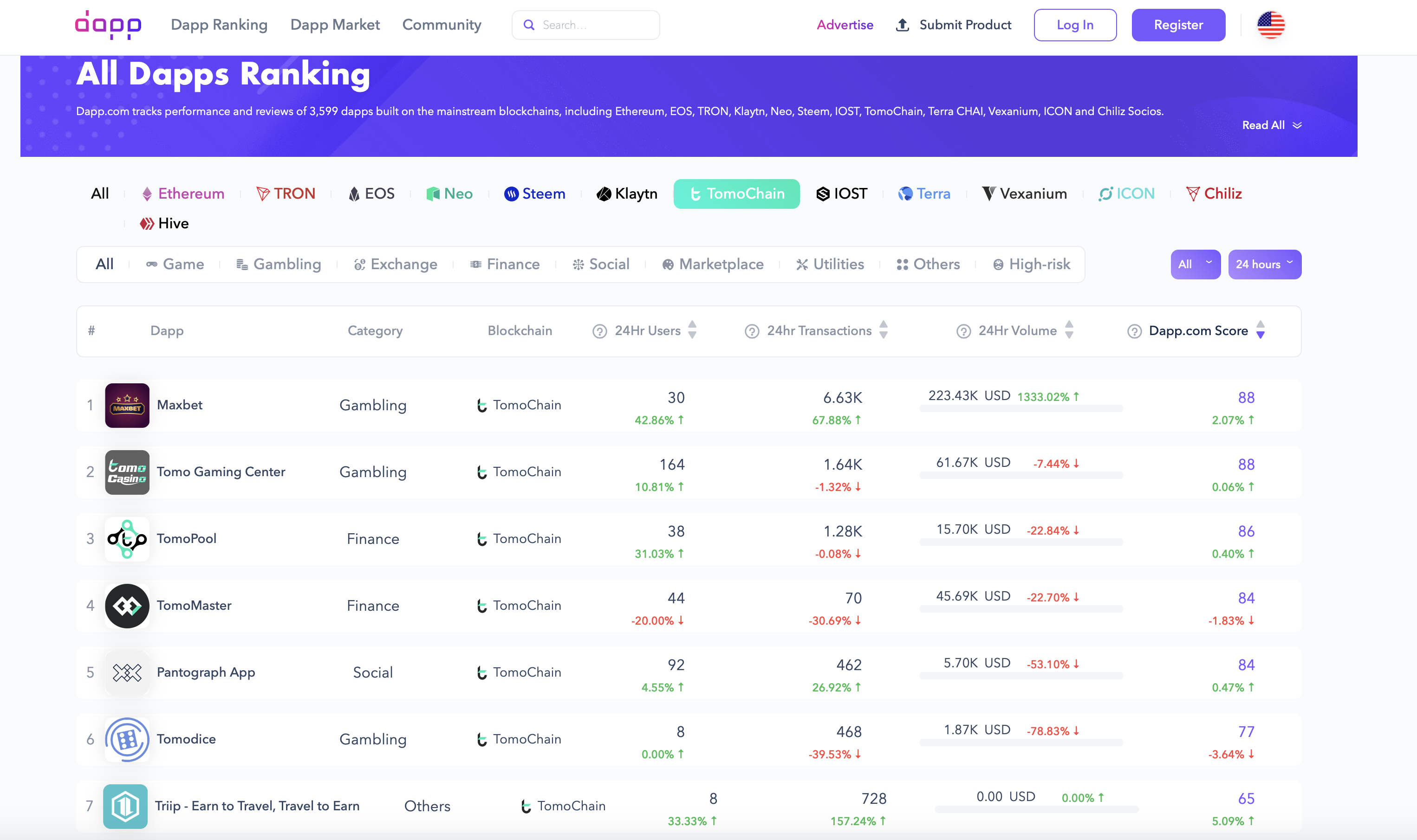Filter by Ethereum blockchain
1417x840 pixels.
tap(183, 194)
